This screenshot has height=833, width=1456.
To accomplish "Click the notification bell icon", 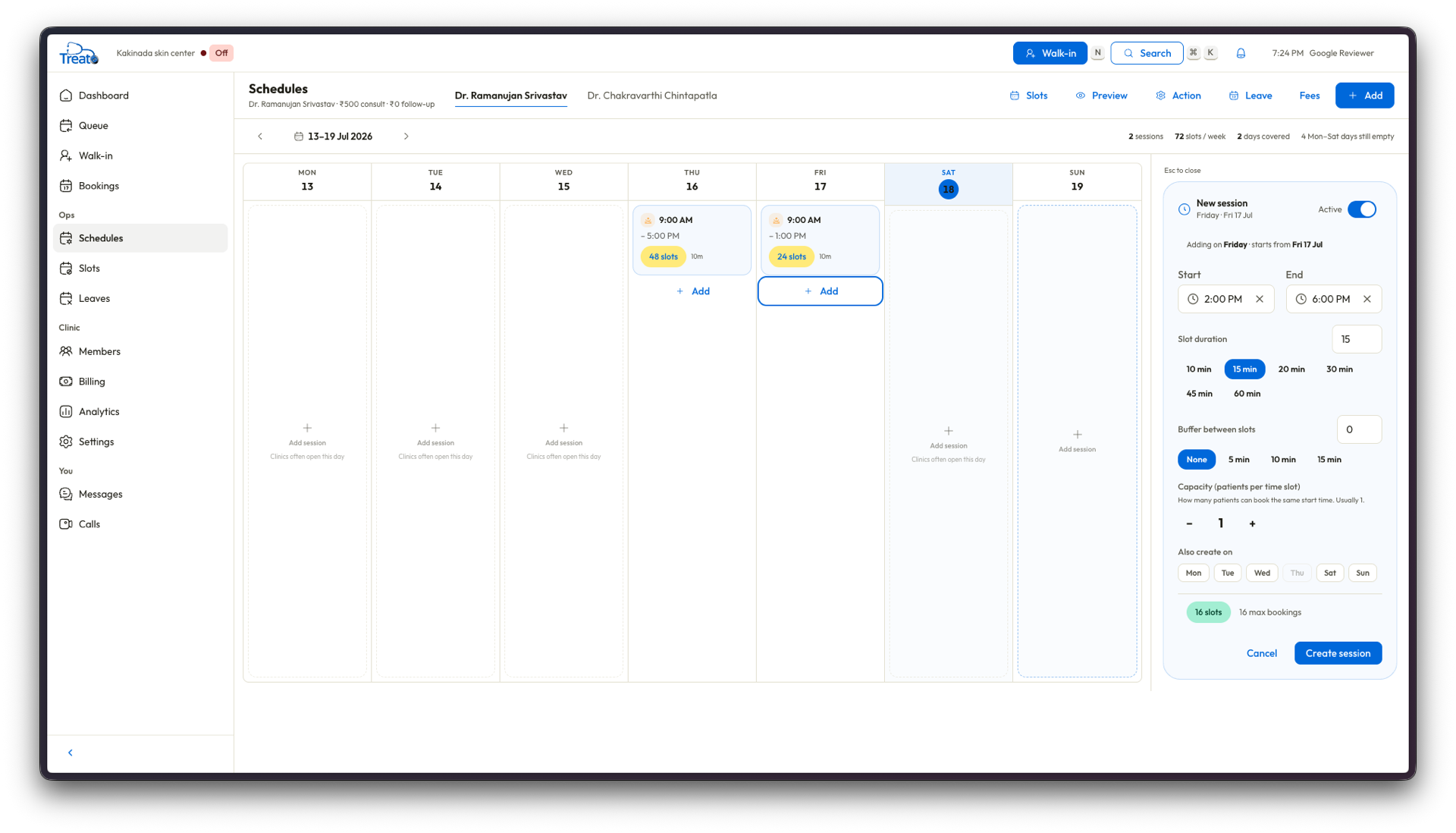I will pos(1241,53).
